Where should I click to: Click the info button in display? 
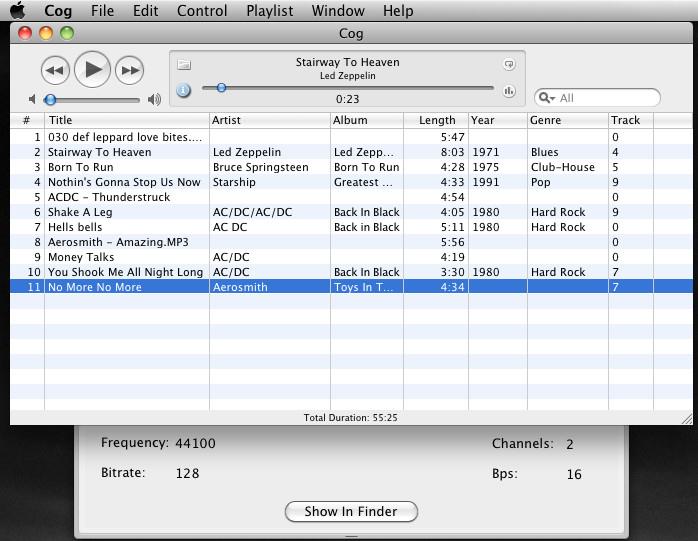tap(183, 90)
